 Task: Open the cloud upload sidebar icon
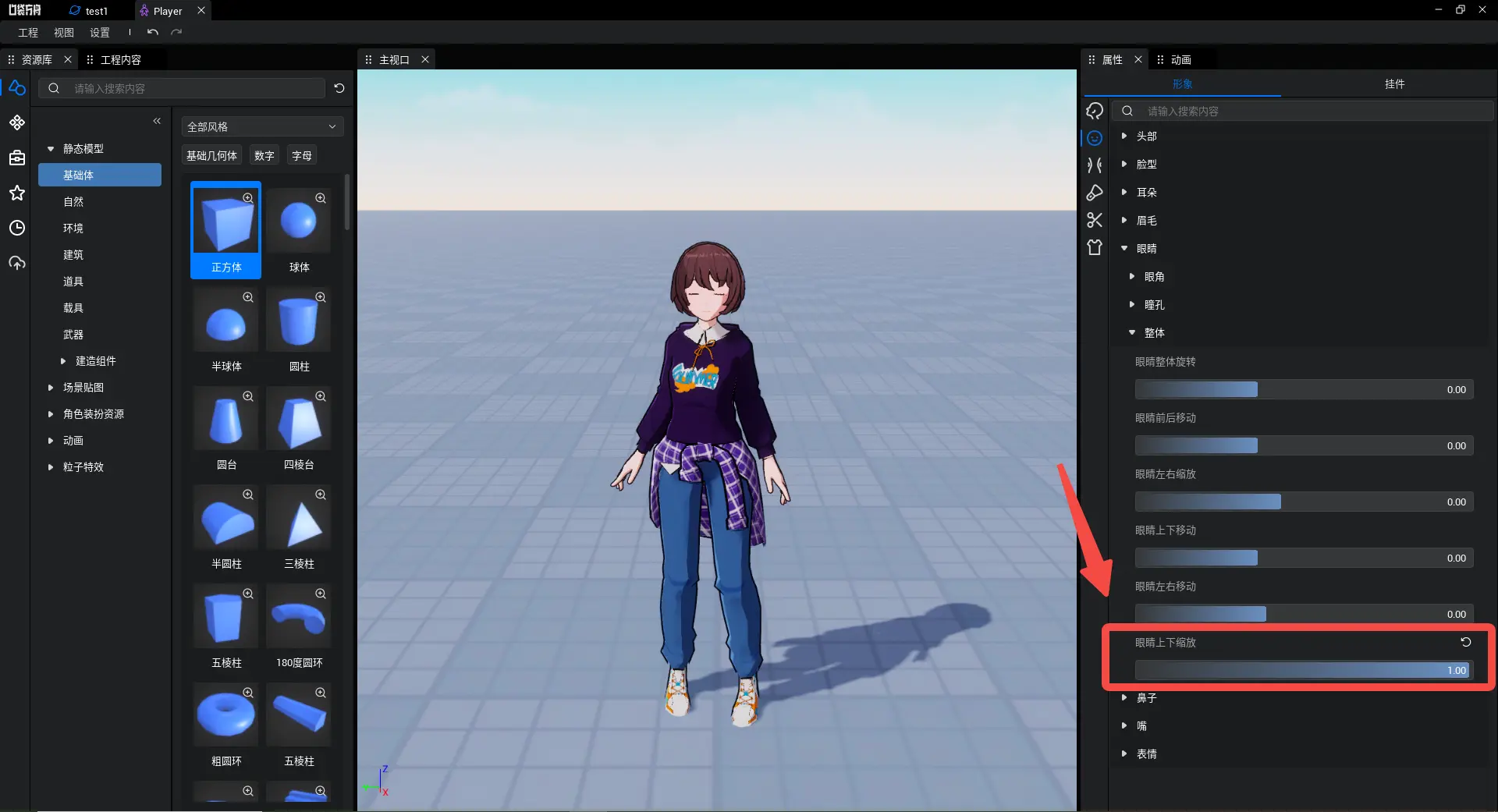coord(17,263)
